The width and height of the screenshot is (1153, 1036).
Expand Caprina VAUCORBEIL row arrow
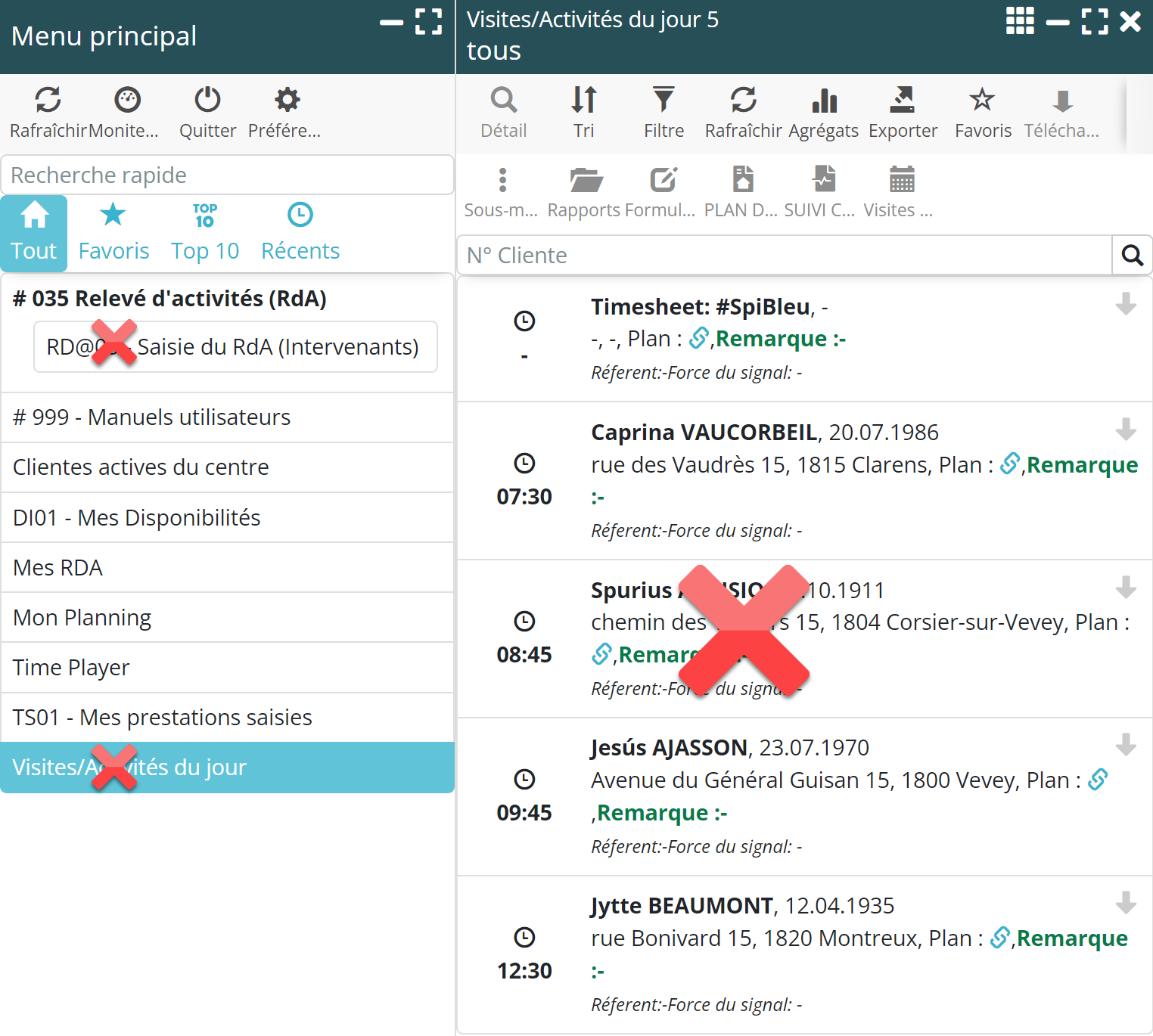pyautogui.click(x=1126, y=429)
